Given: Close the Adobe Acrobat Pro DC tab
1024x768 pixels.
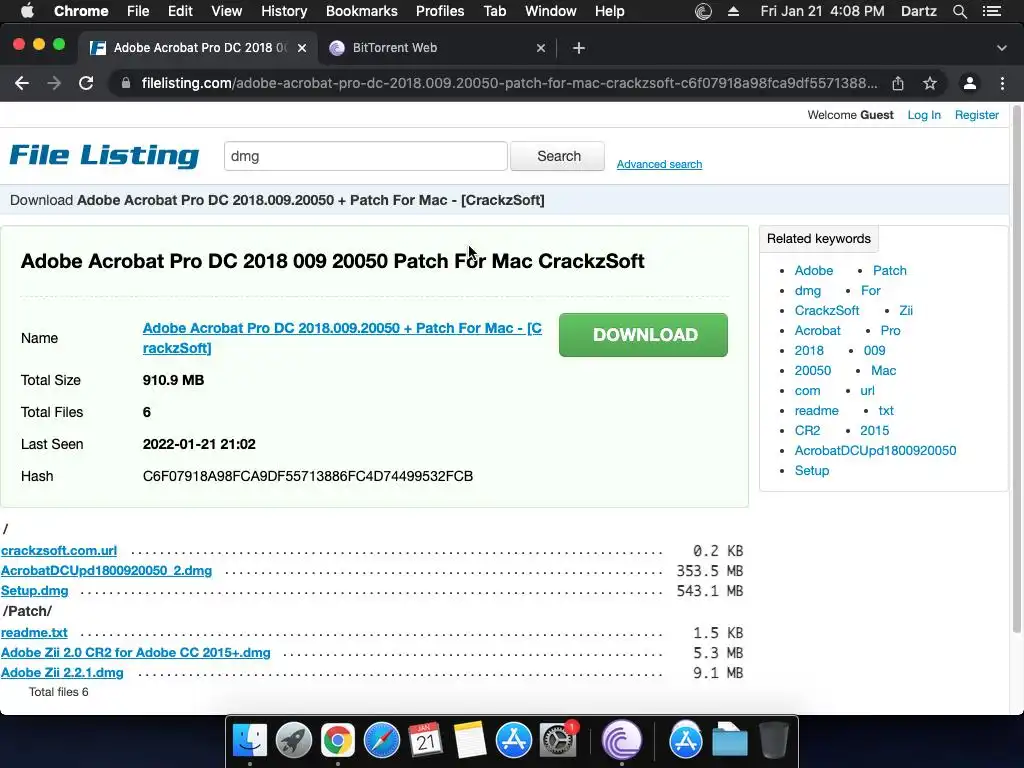Looking at the screenshot, I should click(x=302, y=48).
